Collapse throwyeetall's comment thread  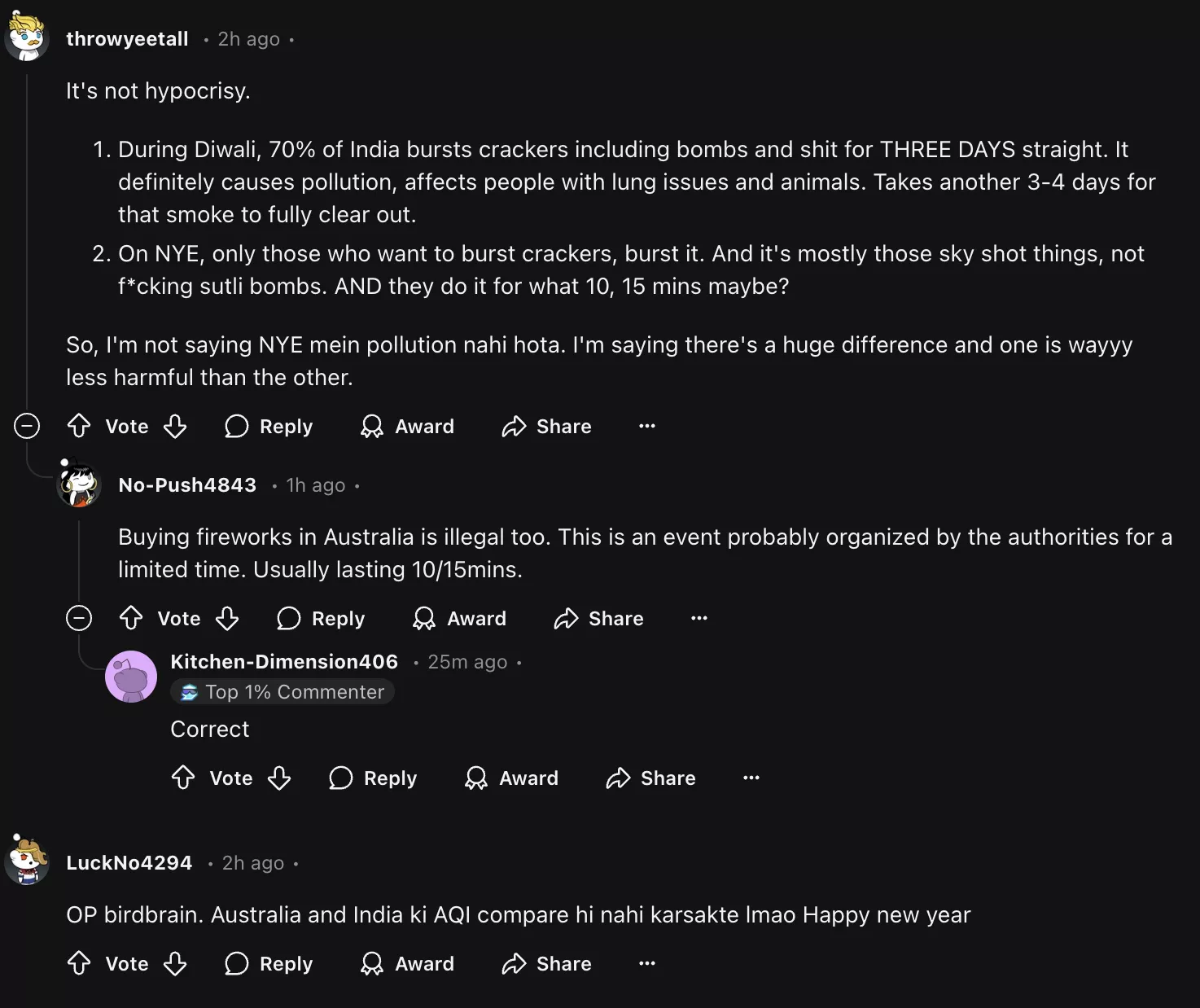[27, 426]
